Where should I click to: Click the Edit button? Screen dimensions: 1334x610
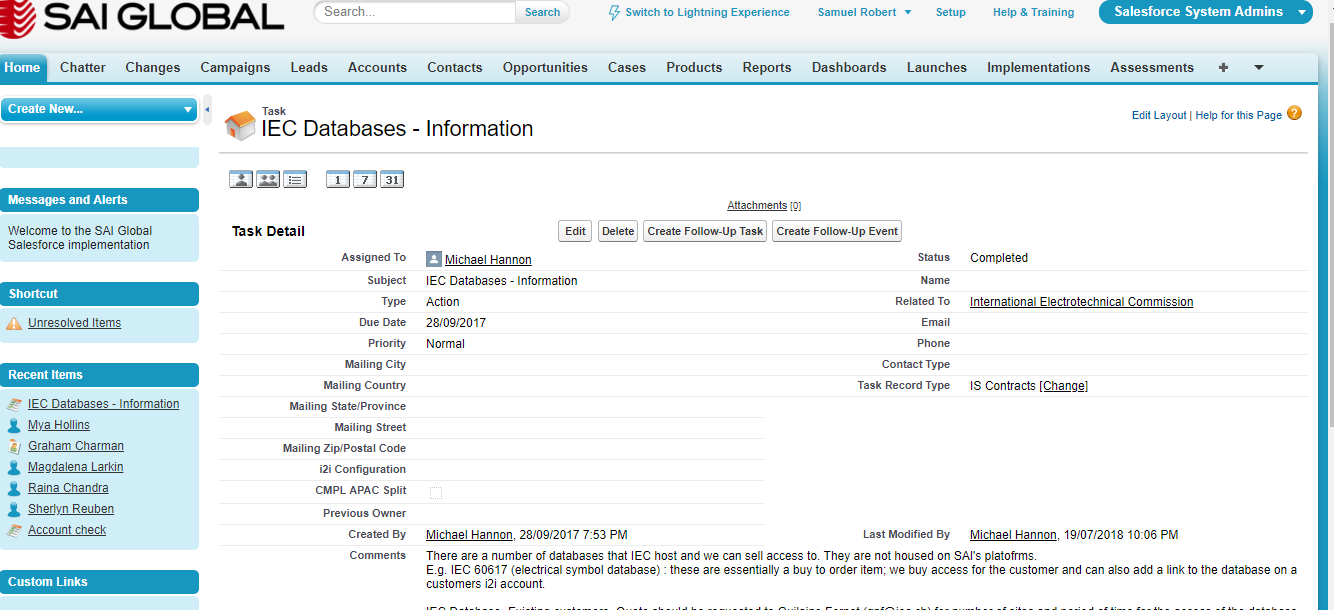(575, 231)
